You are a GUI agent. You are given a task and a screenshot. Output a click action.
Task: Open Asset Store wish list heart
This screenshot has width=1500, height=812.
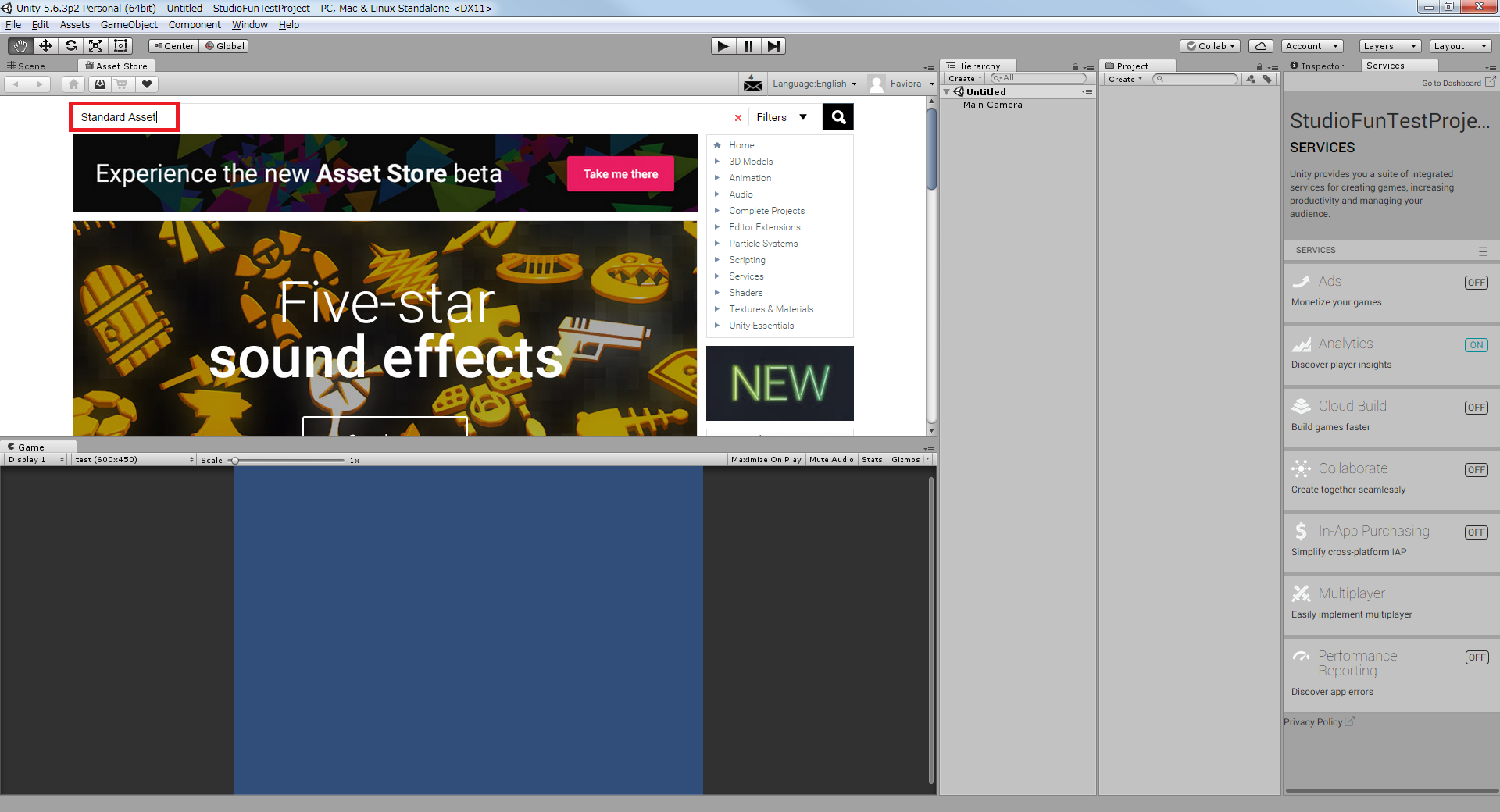click(146, 84)
